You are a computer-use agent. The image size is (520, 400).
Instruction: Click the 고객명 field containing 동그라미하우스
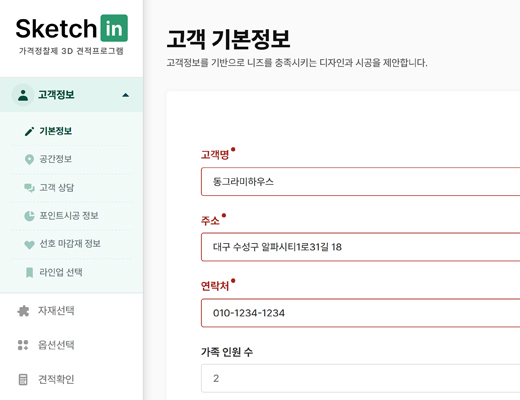coord(361,182)
